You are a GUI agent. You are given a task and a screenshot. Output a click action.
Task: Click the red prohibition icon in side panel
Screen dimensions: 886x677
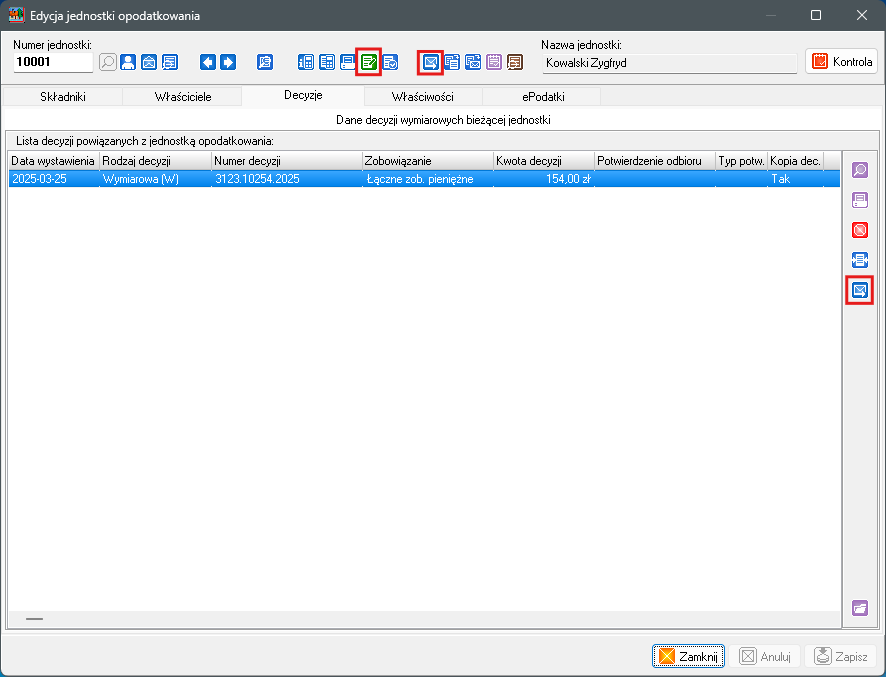(859, 231)
